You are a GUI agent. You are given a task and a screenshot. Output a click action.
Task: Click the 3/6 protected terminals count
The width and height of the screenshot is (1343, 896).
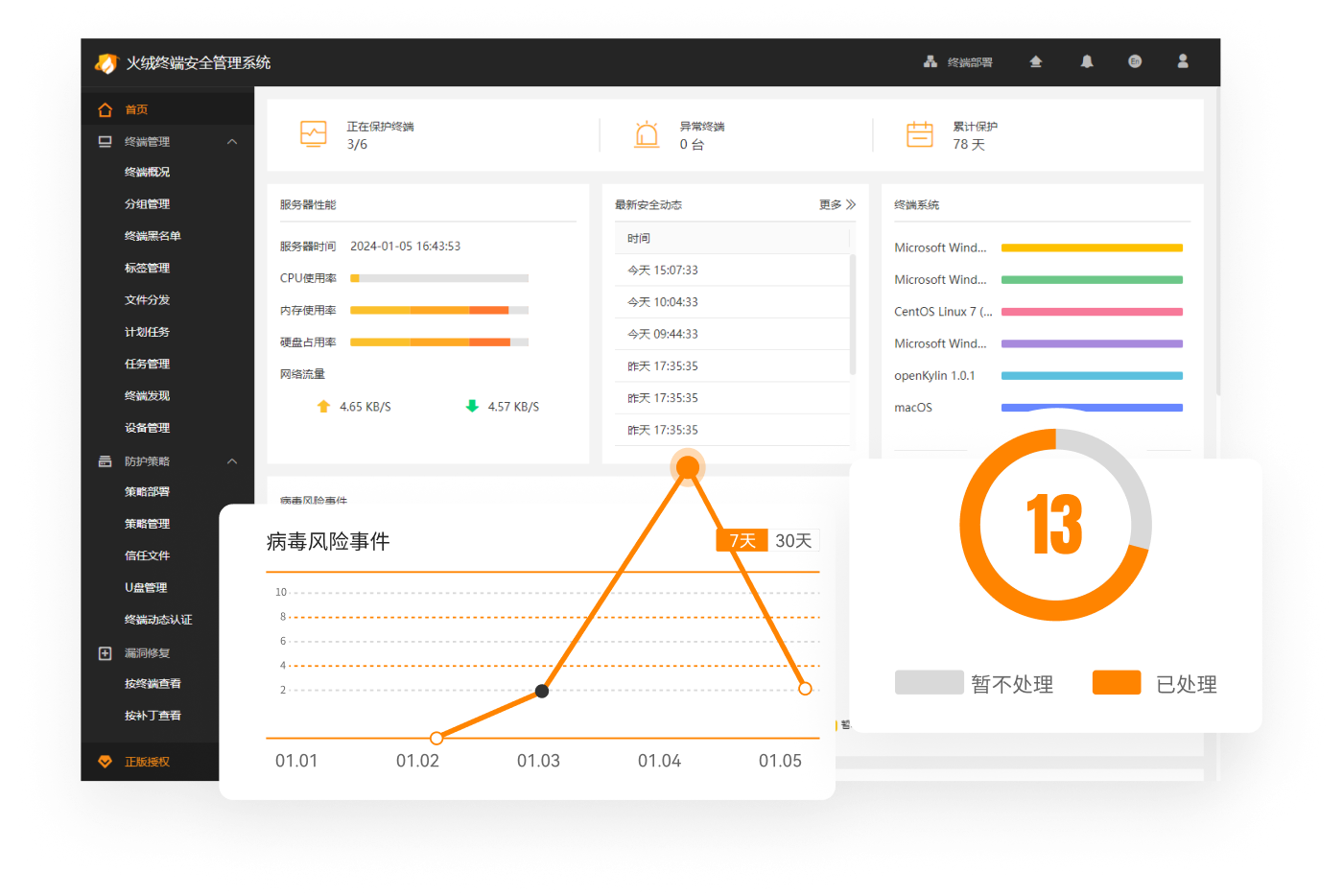357,145
